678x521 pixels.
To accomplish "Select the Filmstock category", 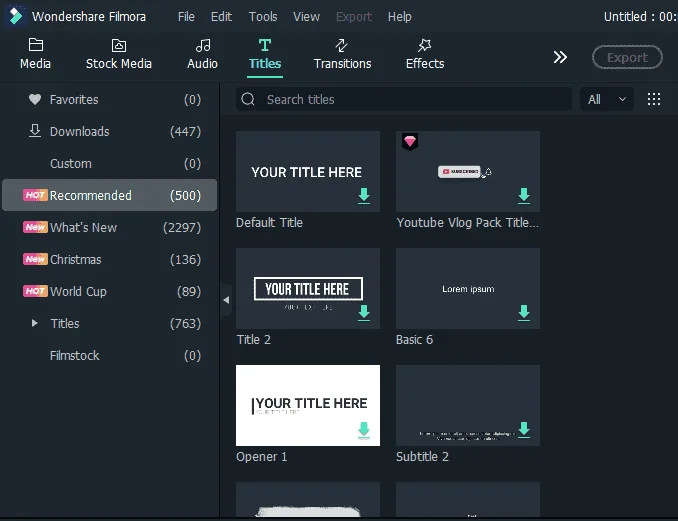I will click(x=109, y=355).
